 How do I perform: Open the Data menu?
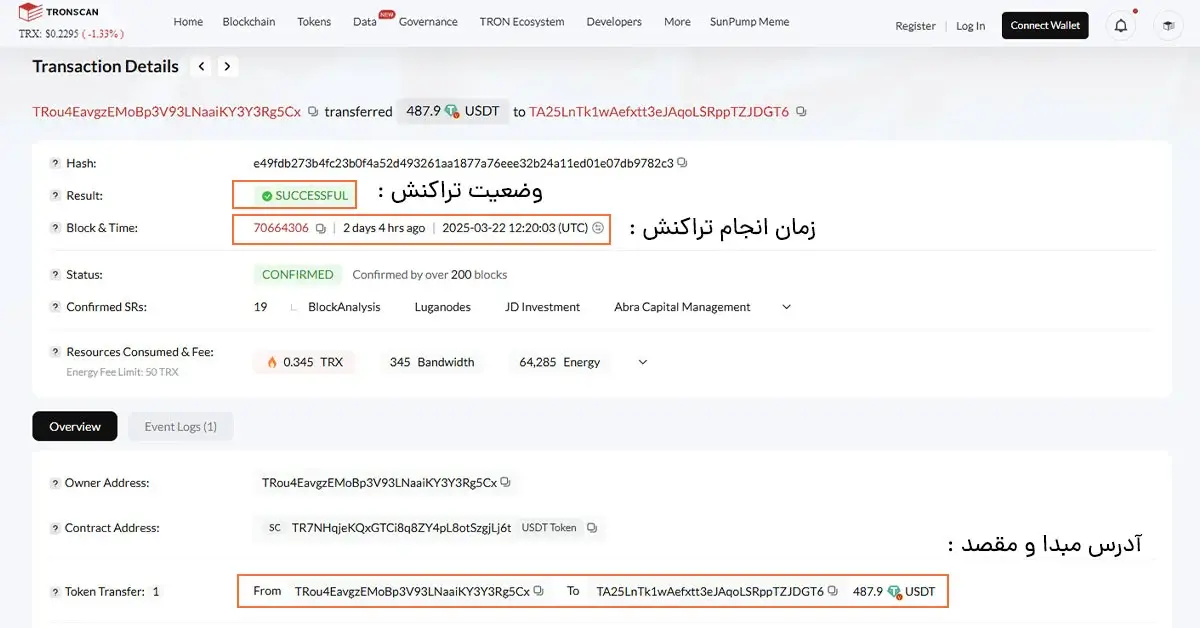tap(365, 22)
